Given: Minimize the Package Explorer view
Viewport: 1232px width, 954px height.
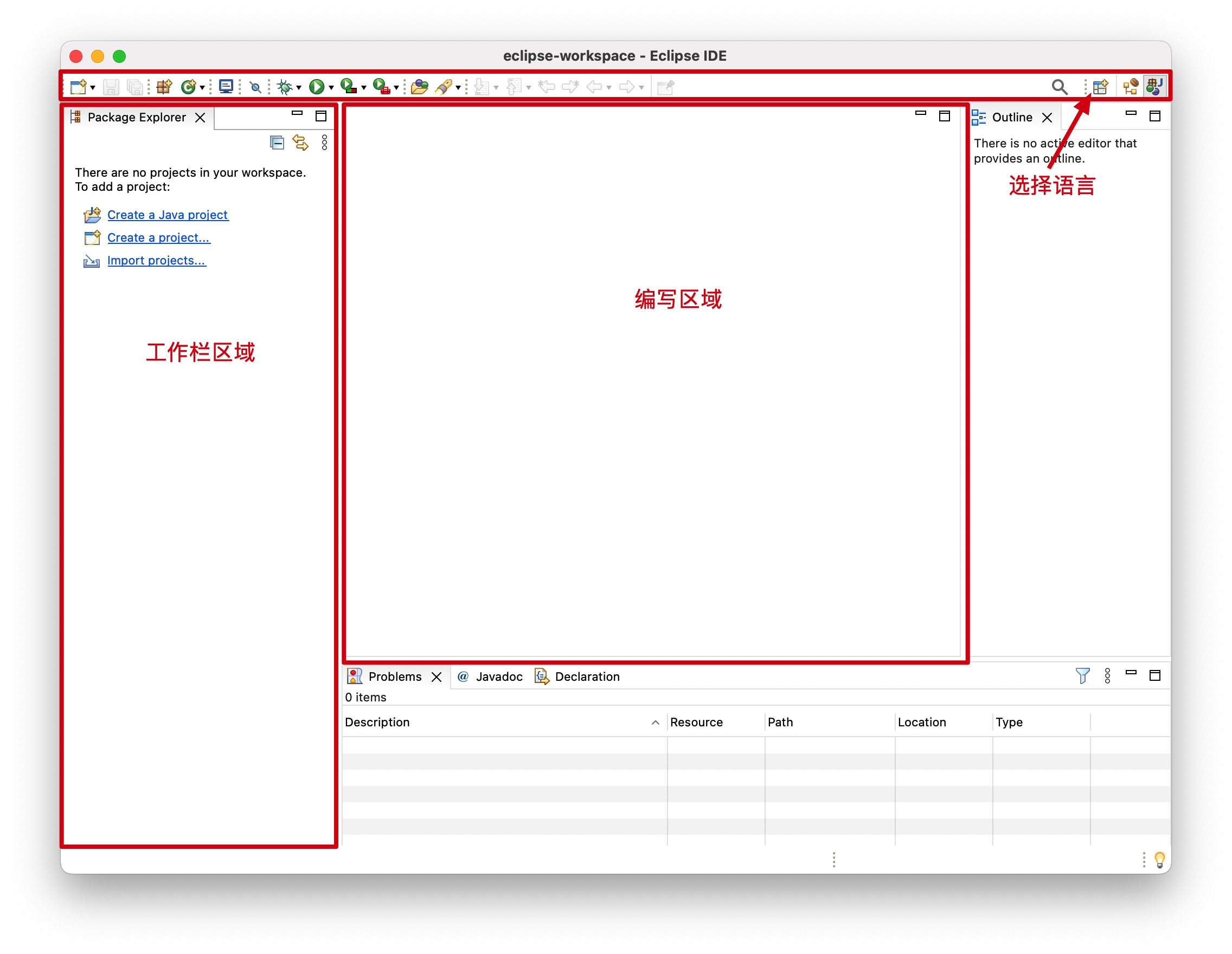Looking at the screenshot, I should coord(297,113).
